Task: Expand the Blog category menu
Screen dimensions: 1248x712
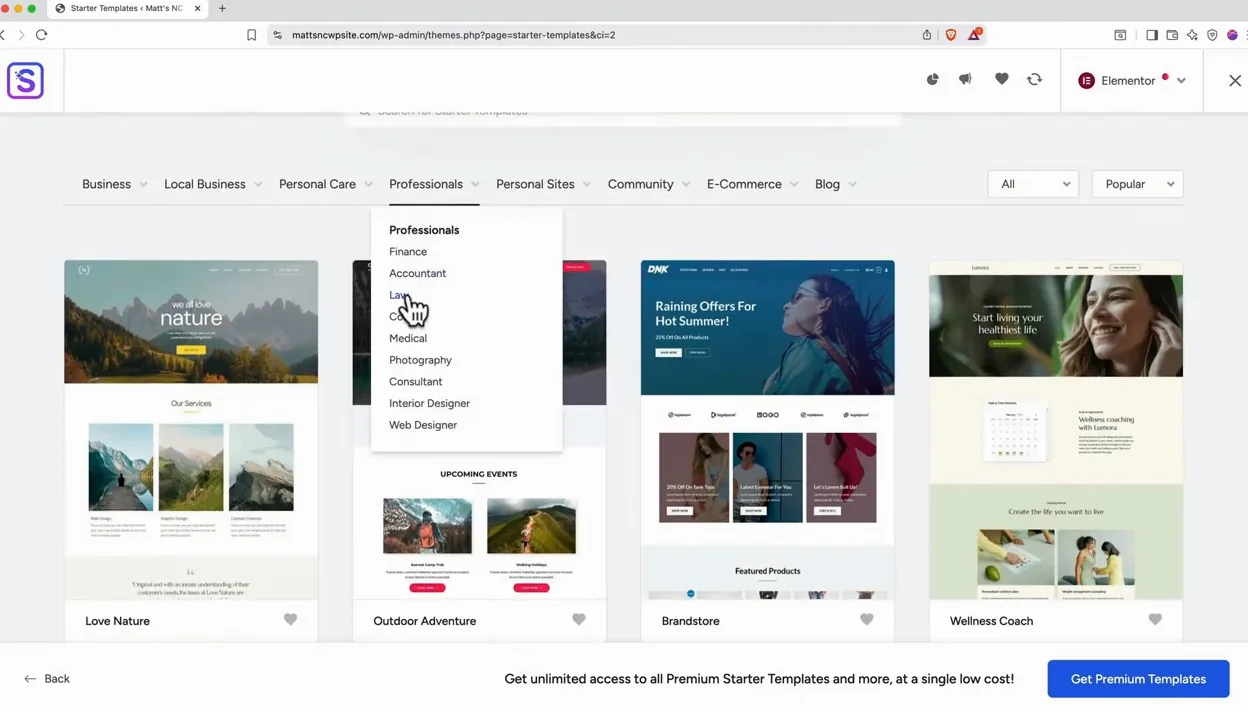Action: pos(835,184)
